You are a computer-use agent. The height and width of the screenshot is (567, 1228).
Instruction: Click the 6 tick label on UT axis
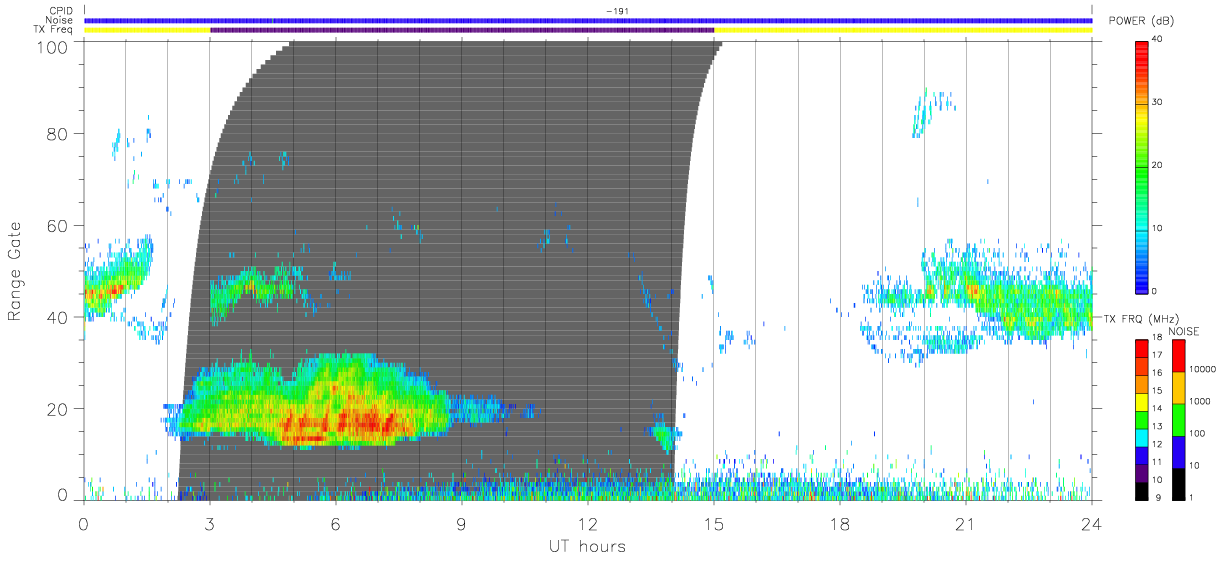tap(335, 523)
